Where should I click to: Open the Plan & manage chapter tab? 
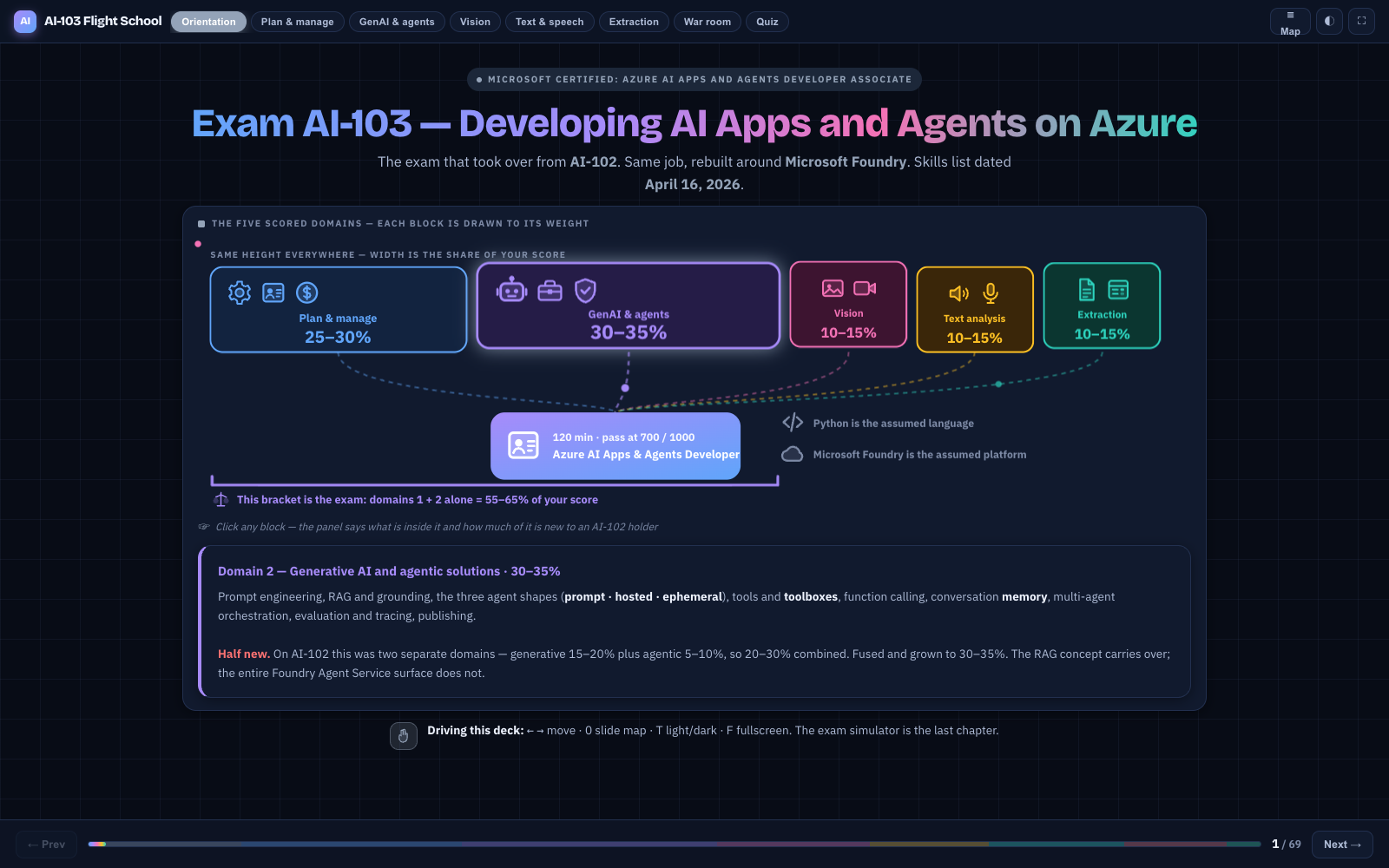tap(298, 22)
